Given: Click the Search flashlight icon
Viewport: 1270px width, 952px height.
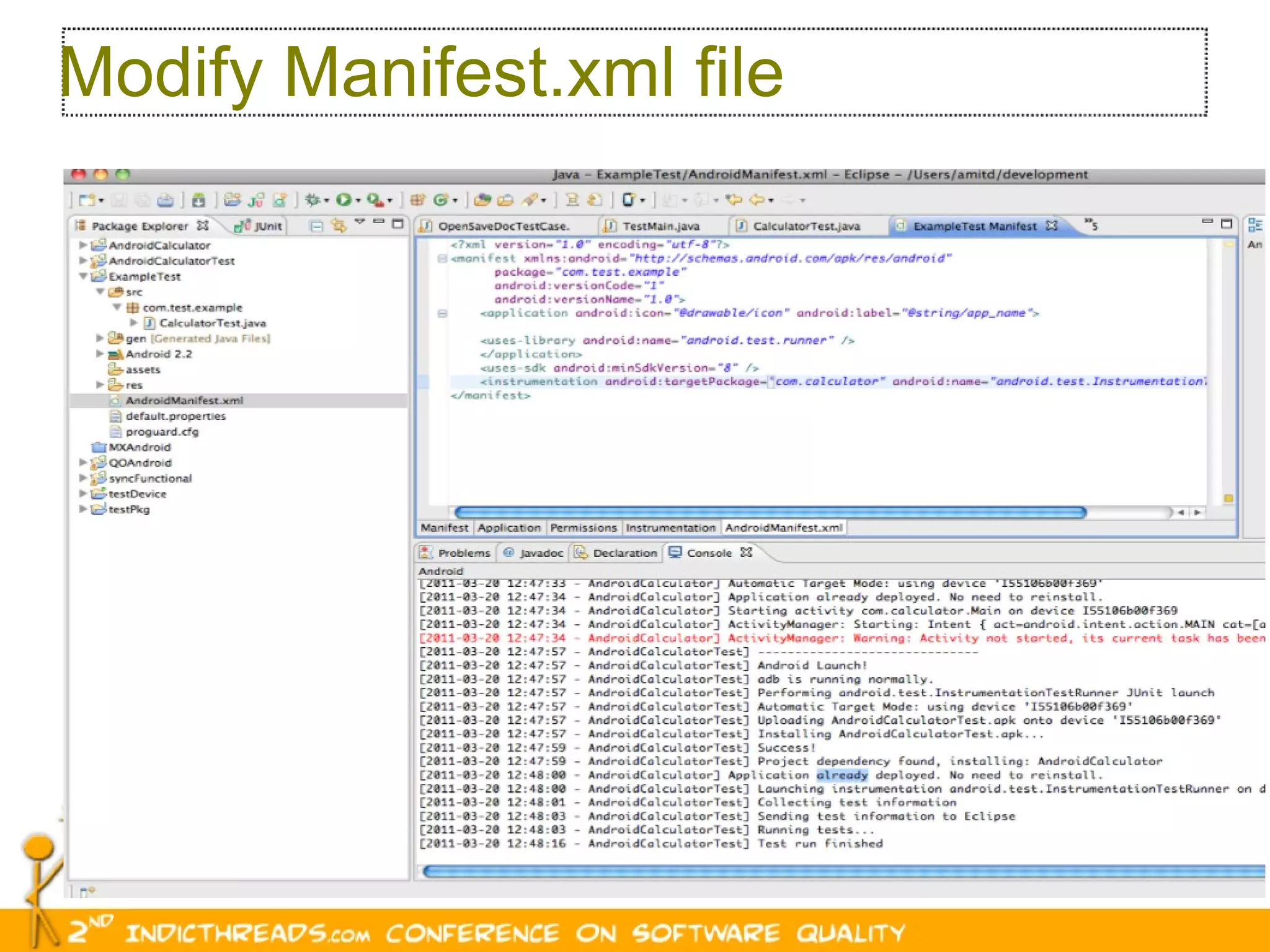Looking at the screenshot, I should [530, 200].
